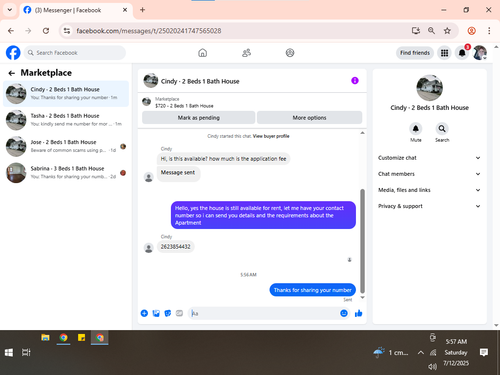Open the Marketplace listing $720 link
Viewport: 500px width, 375px height.
point(184,106)
